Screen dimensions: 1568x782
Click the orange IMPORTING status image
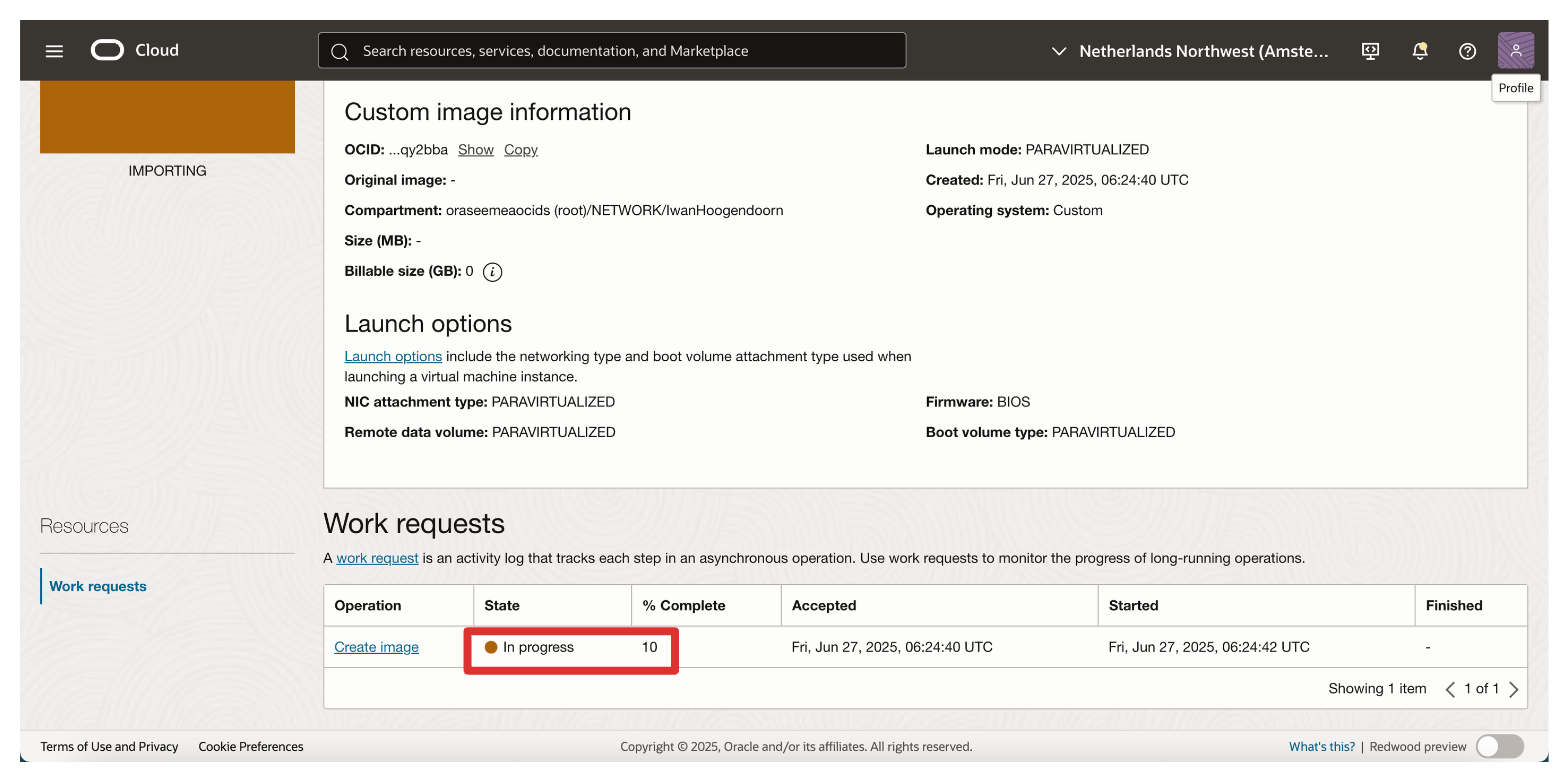(x=167, y=116)
